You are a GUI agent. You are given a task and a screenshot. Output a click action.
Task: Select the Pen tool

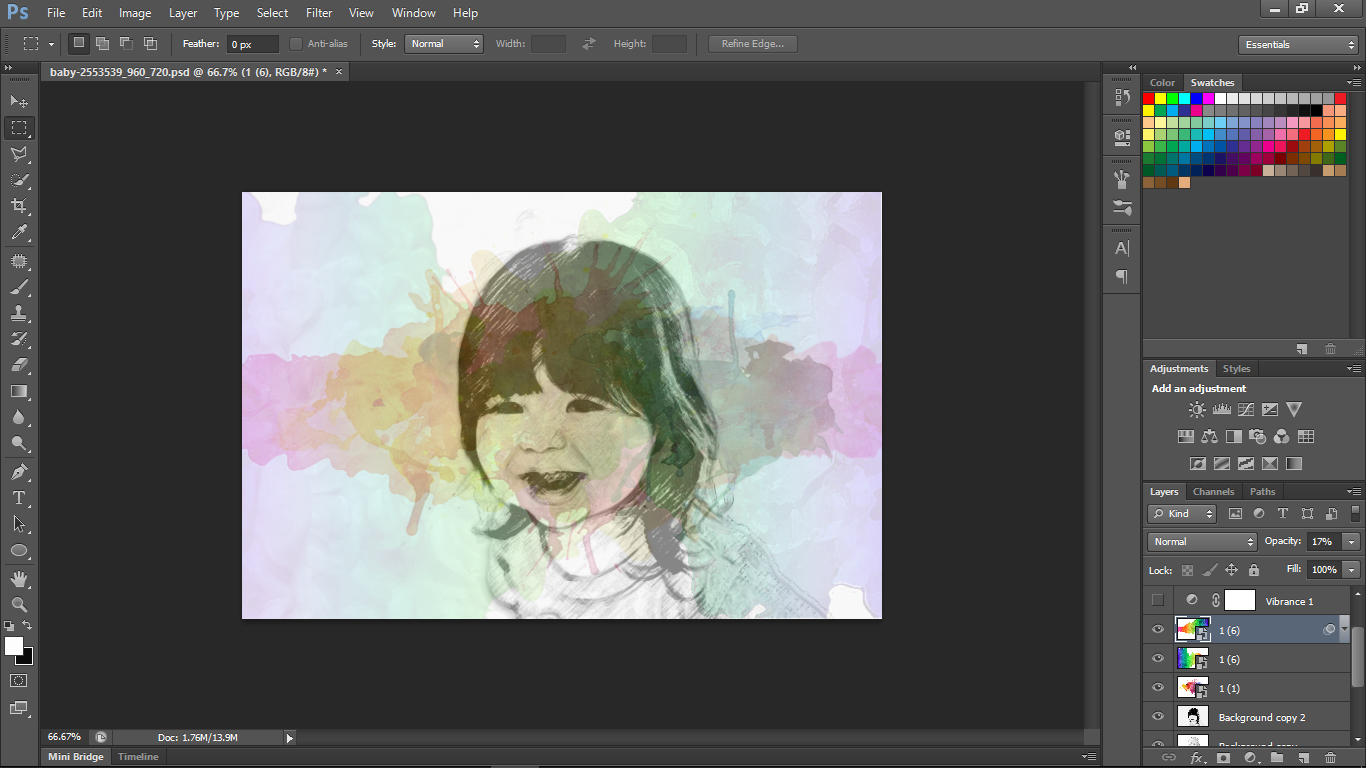point(19,472)
